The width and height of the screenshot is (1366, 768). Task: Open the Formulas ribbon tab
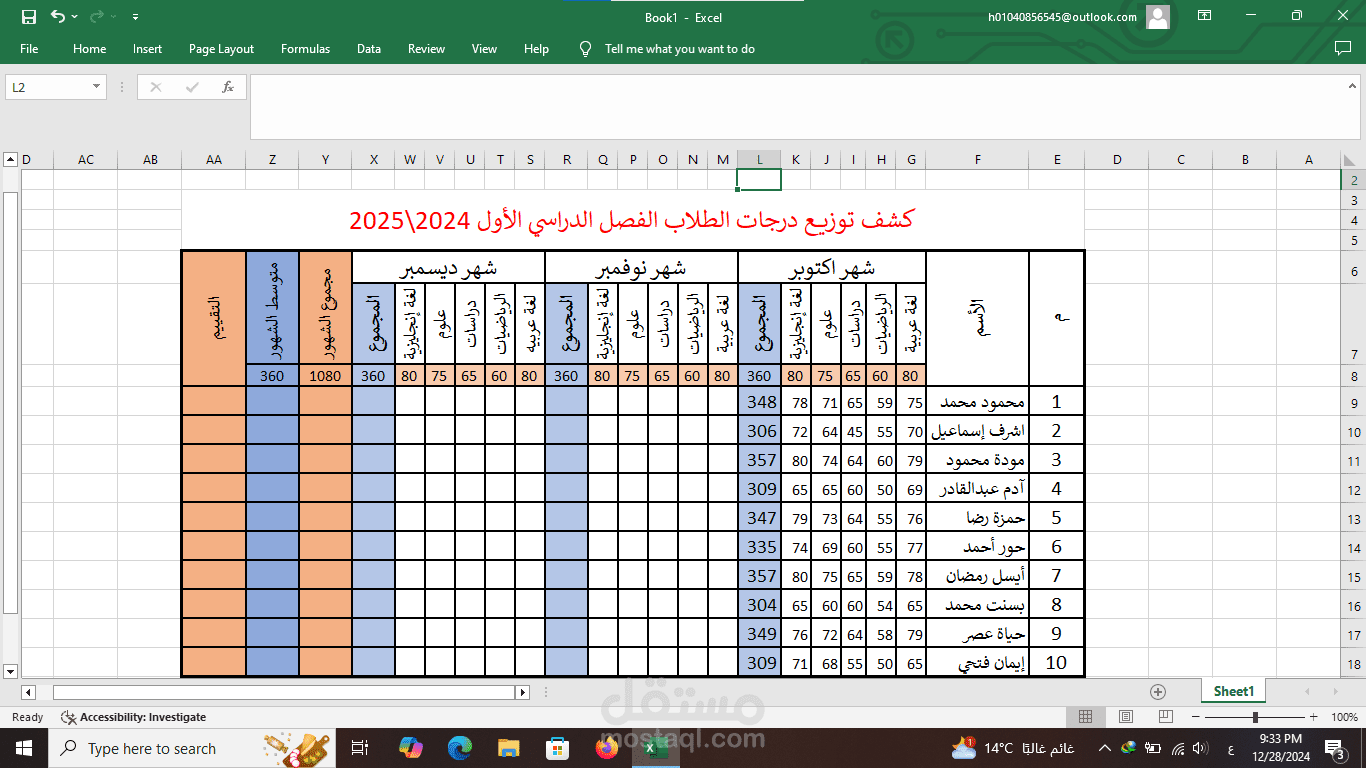[x=305, y=49]
